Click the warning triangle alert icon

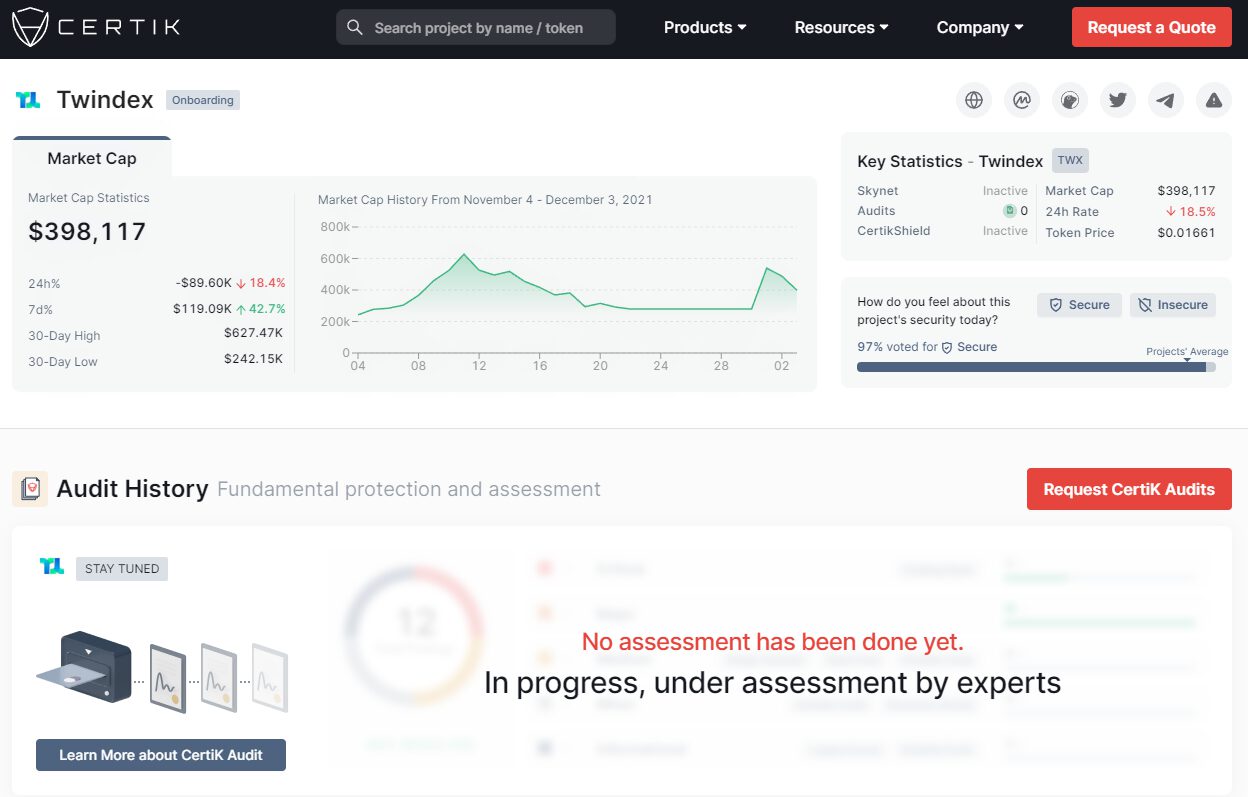1214,100
